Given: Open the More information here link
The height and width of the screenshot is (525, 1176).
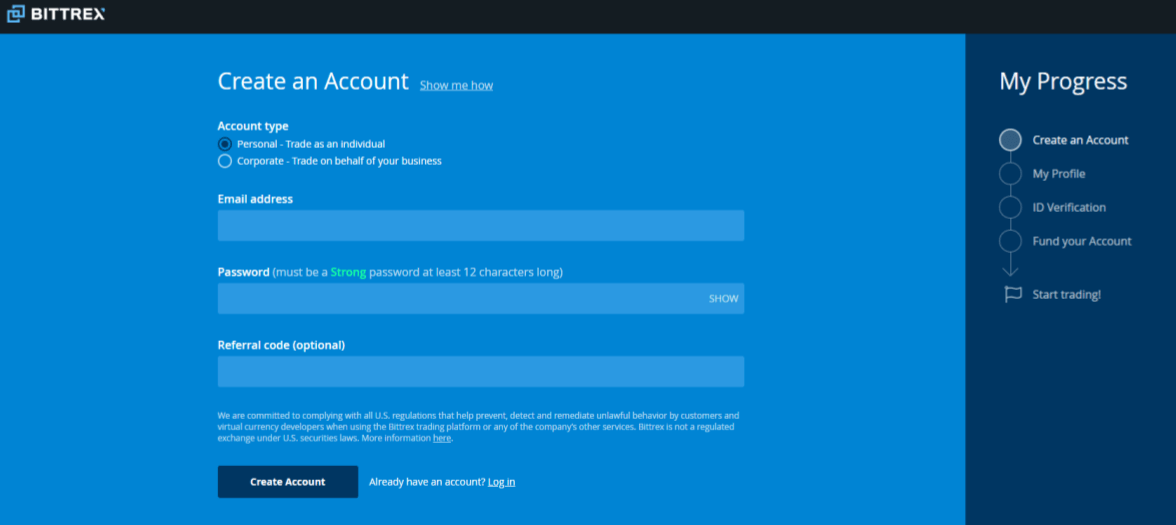Looking at the screenshot, I should click(442, 438).
